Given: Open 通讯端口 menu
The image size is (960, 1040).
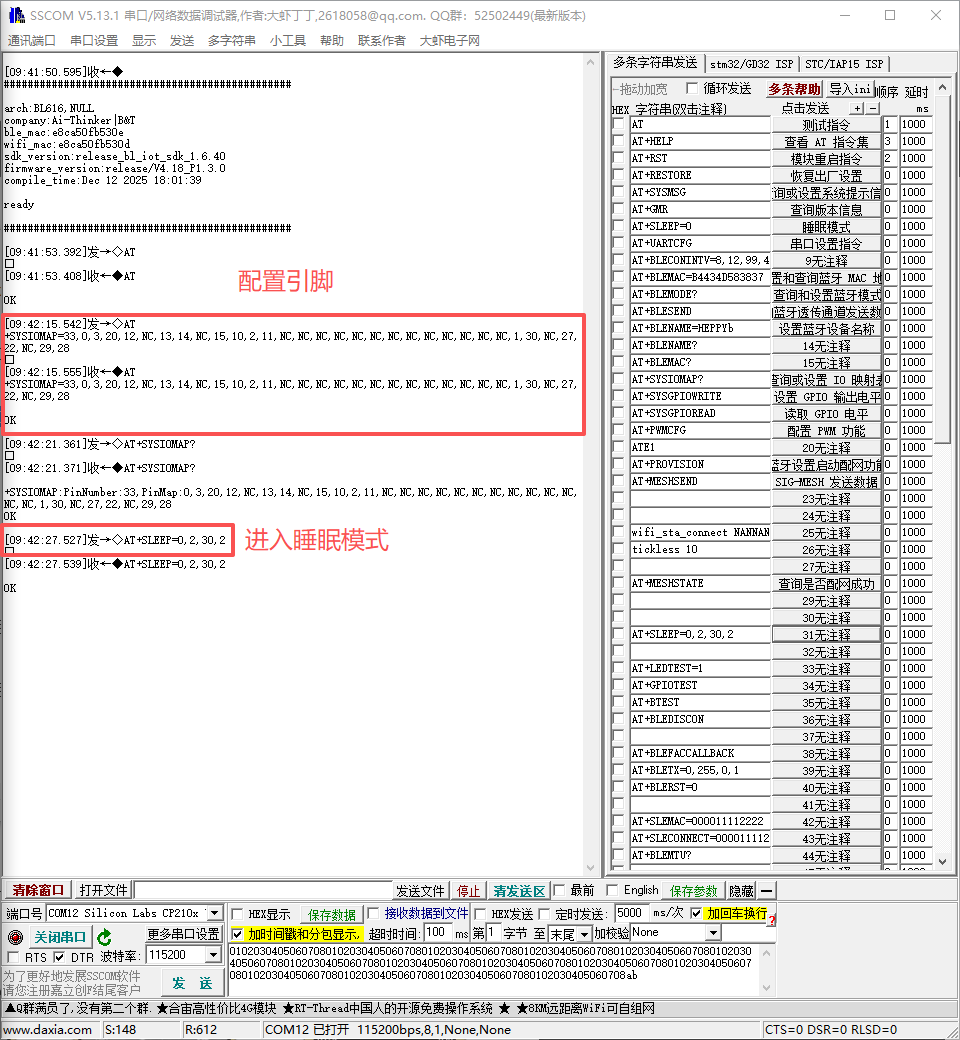Looking at the screenshot, I should (31, 40).
